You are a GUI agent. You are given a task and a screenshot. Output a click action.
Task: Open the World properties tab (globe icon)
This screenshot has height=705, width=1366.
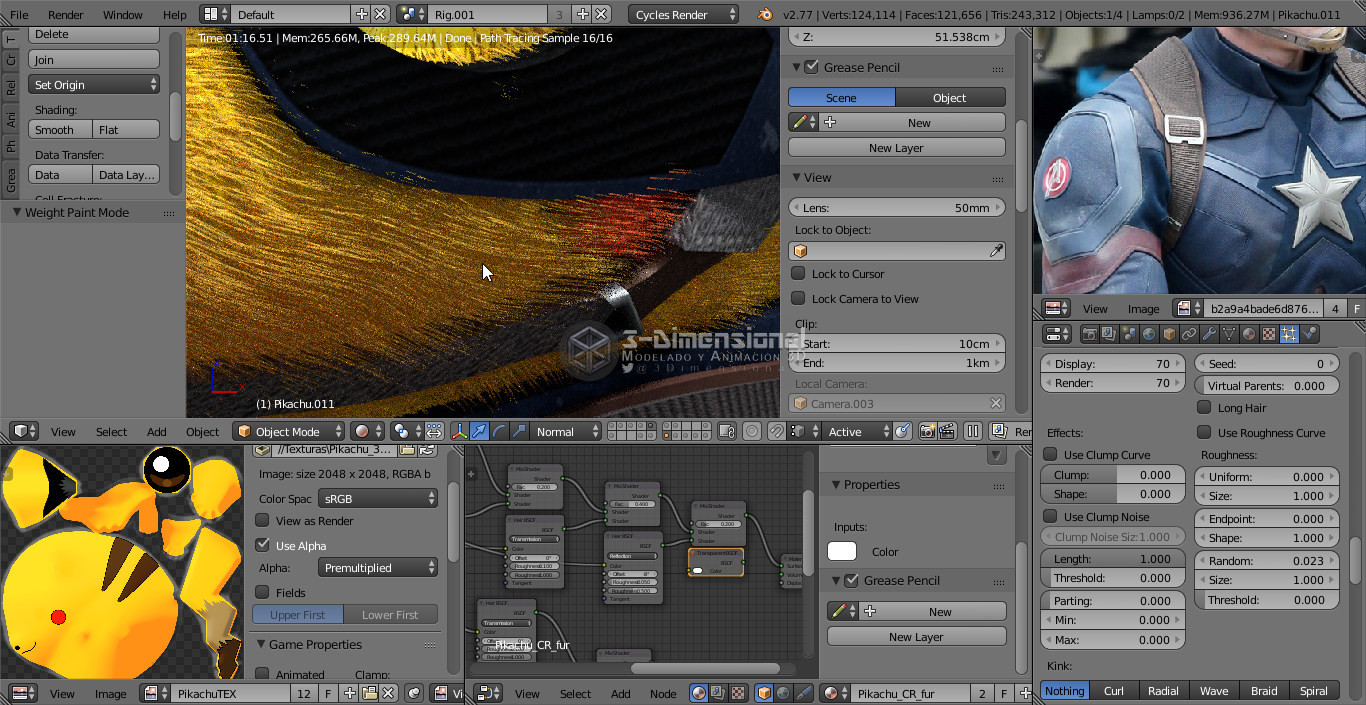pos(1149,334)
